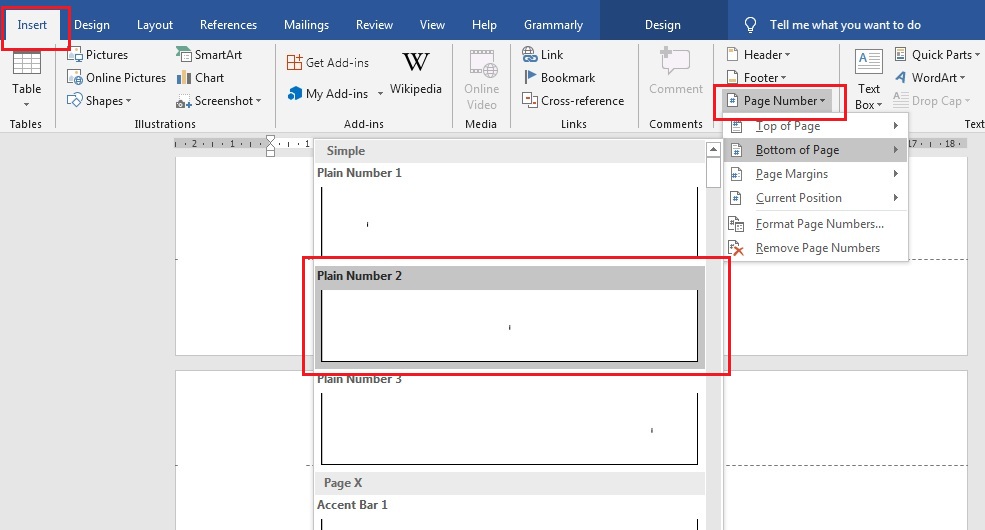This screenshot has height=530, width=985.
Task: Click the Remove Page Numbers icon
Action: click(x=736, y=248)
